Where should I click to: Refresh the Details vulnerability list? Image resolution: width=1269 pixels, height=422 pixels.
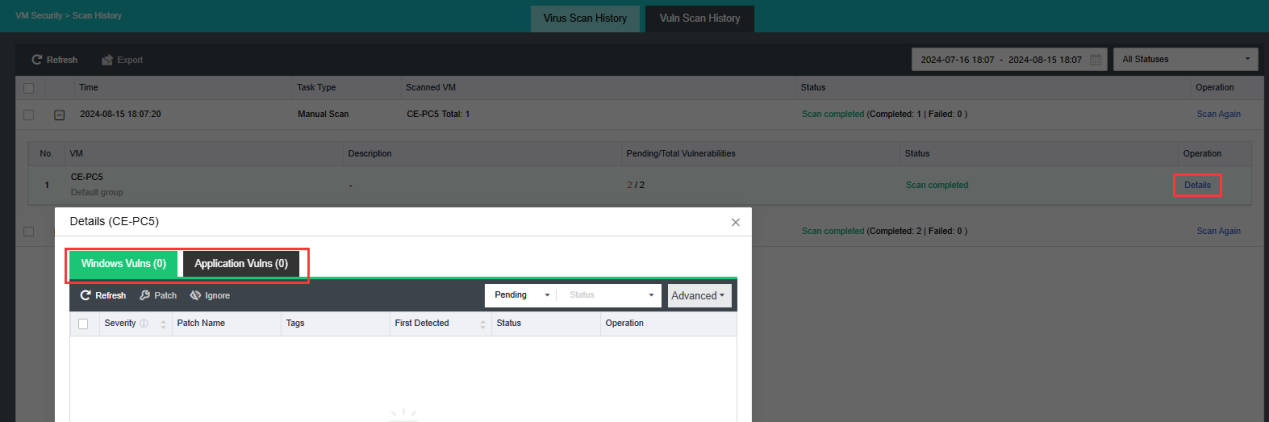click(103, 296)
